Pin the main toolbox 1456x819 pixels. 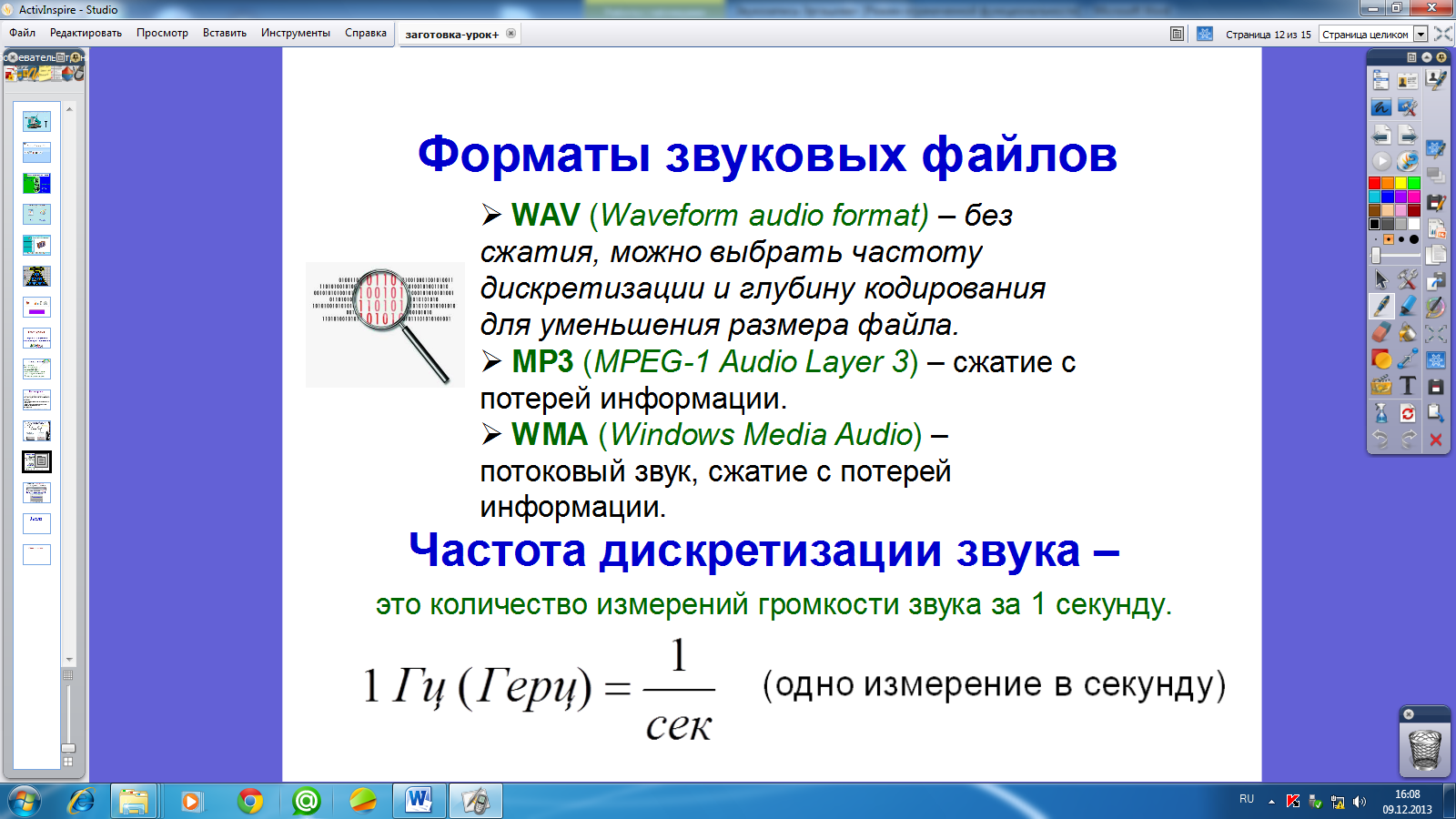(1441, 57)
